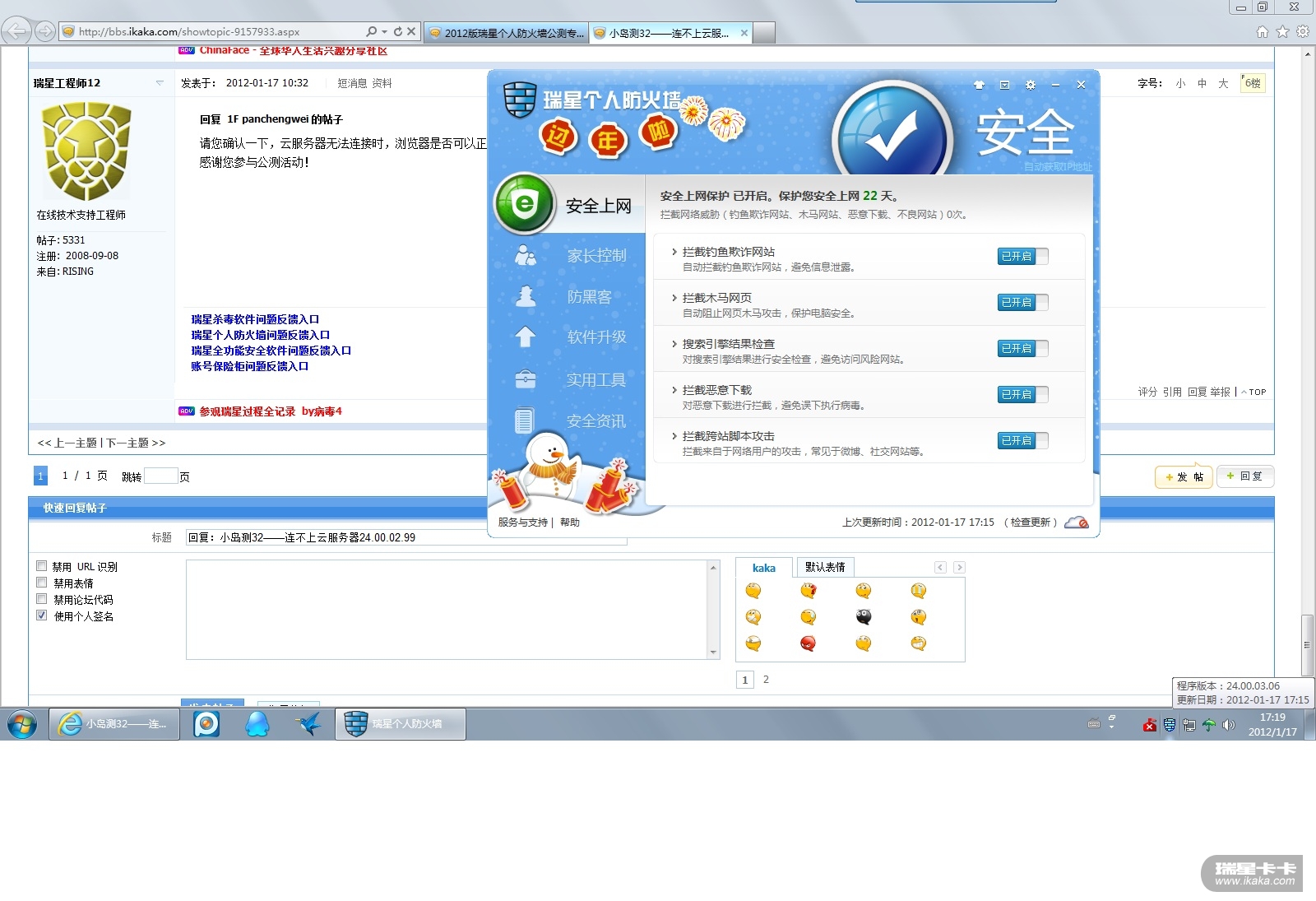The width and height of the screenshot is (1316, 901).
Task: Uncheck the 使用个人签名 checkbox
Action: coord(41,615)
